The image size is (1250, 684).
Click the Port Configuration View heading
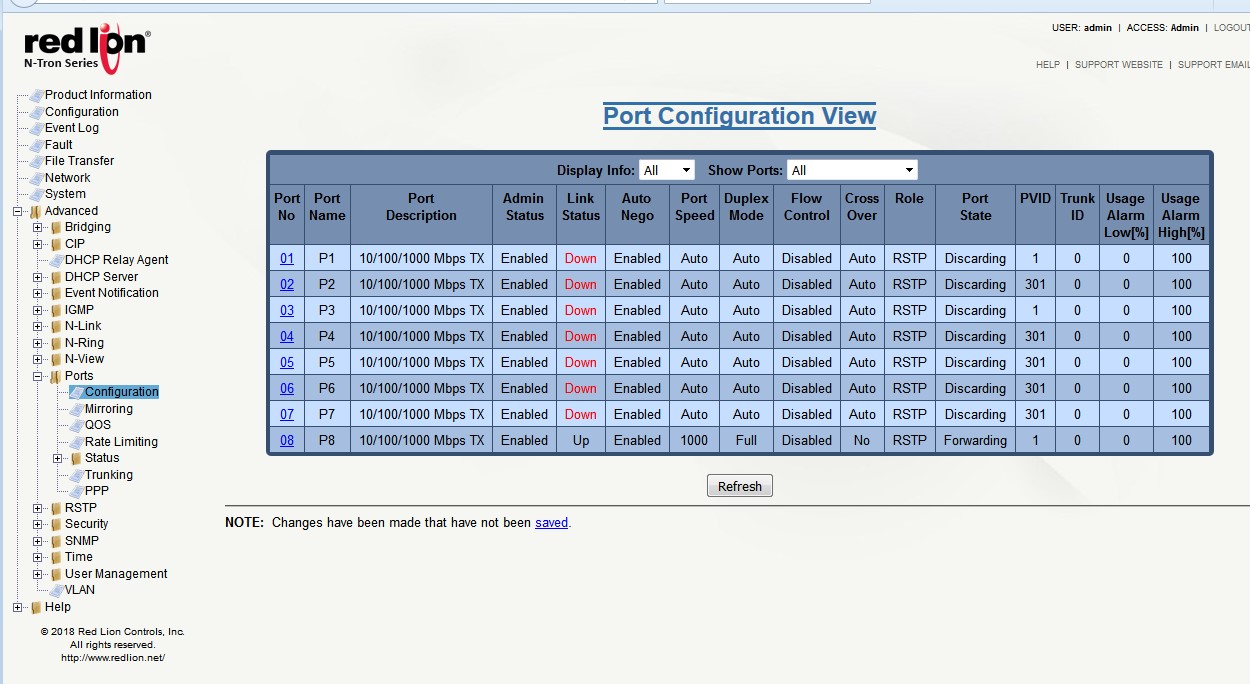pos(740,116)
